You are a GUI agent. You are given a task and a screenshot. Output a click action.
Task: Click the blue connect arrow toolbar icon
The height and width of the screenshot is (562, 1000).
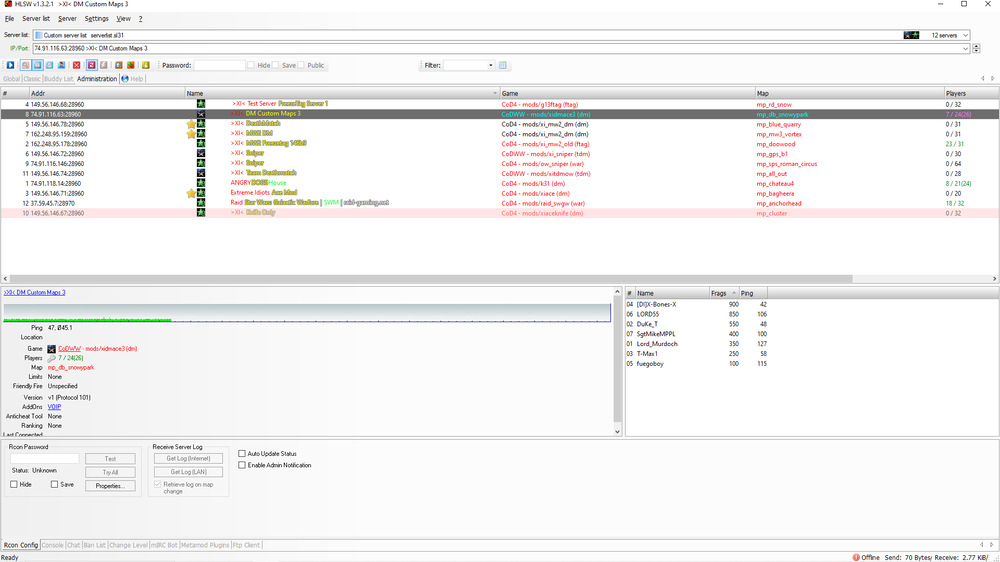(11, 65)
